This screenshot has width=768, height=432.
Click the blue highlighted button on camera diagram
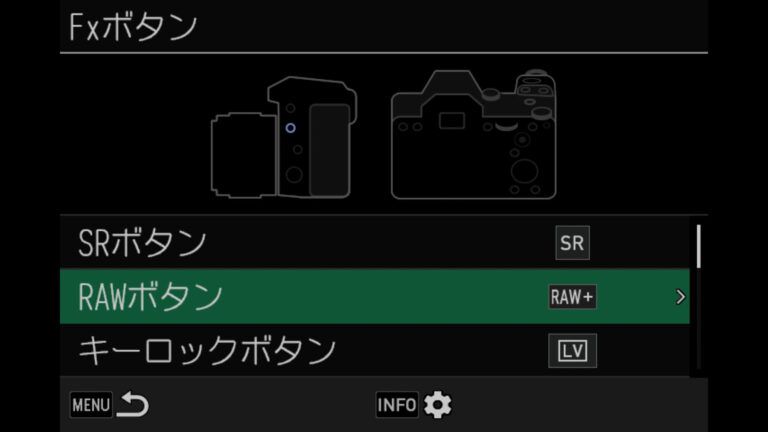coord(290,128)
